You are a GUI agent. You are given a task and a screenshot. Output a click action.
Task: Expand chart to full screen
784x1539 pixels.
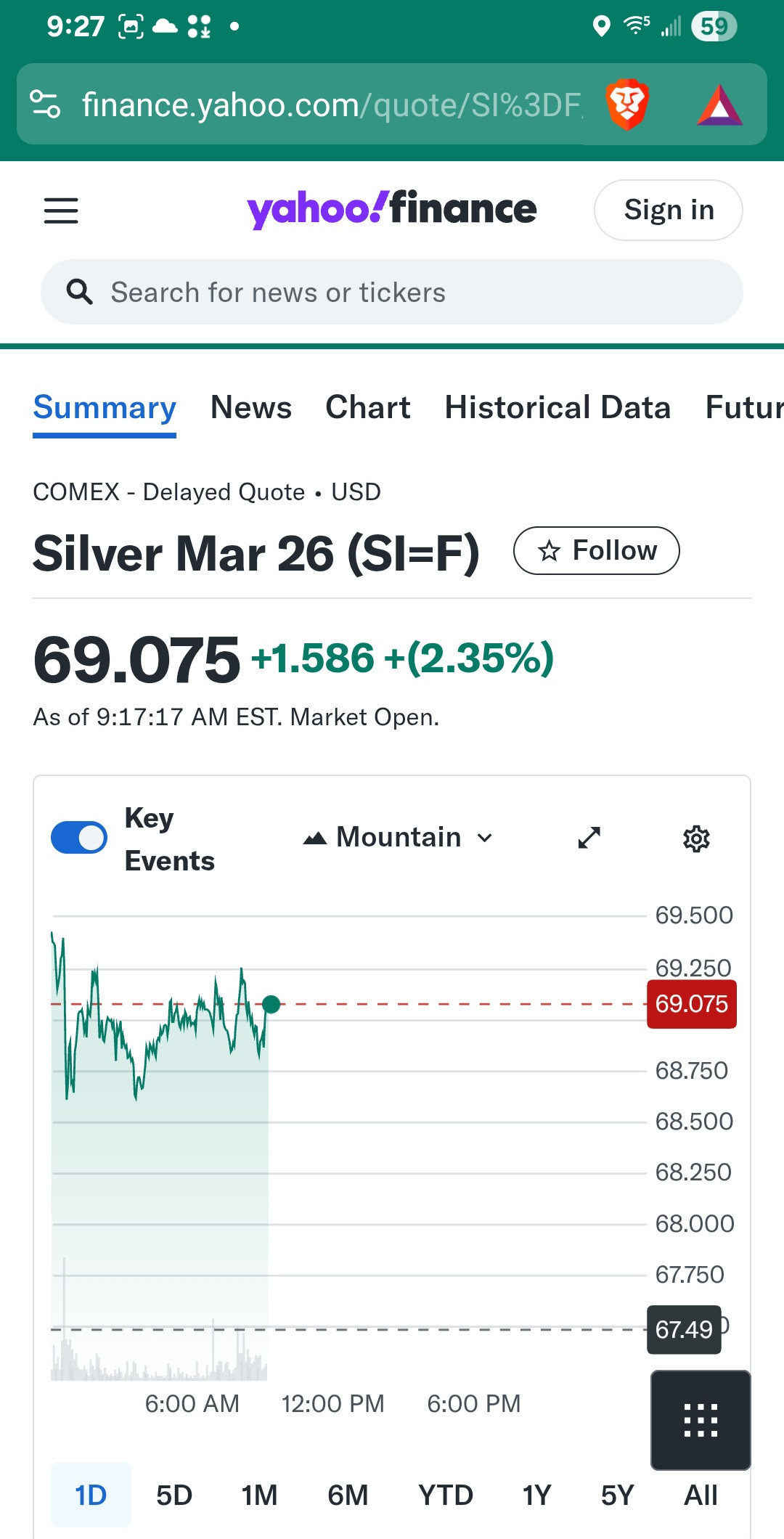click(589, 838)
